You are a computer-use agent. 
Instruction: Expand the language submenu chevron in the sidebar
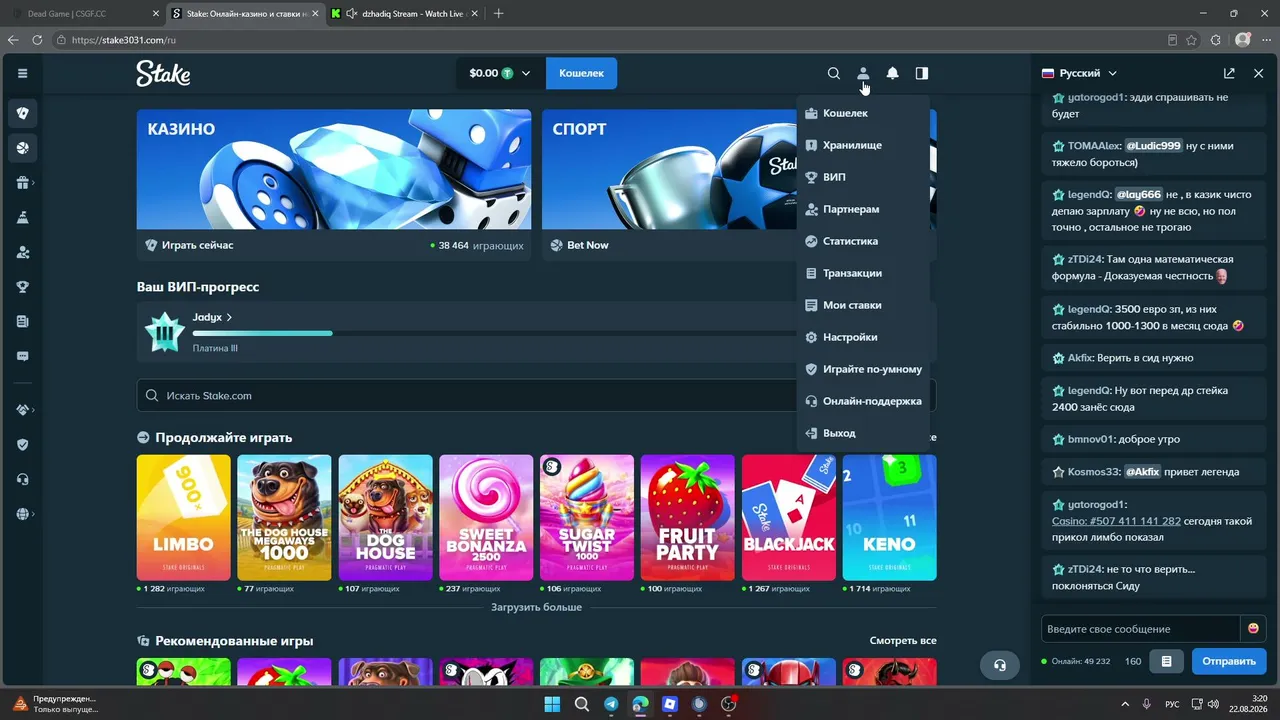[33, 514]
